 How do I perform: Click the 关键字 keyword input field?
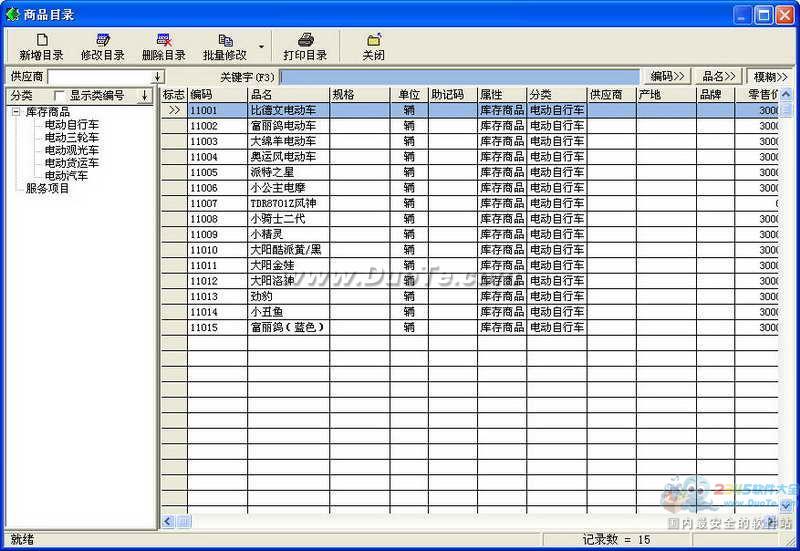(458, 77)
